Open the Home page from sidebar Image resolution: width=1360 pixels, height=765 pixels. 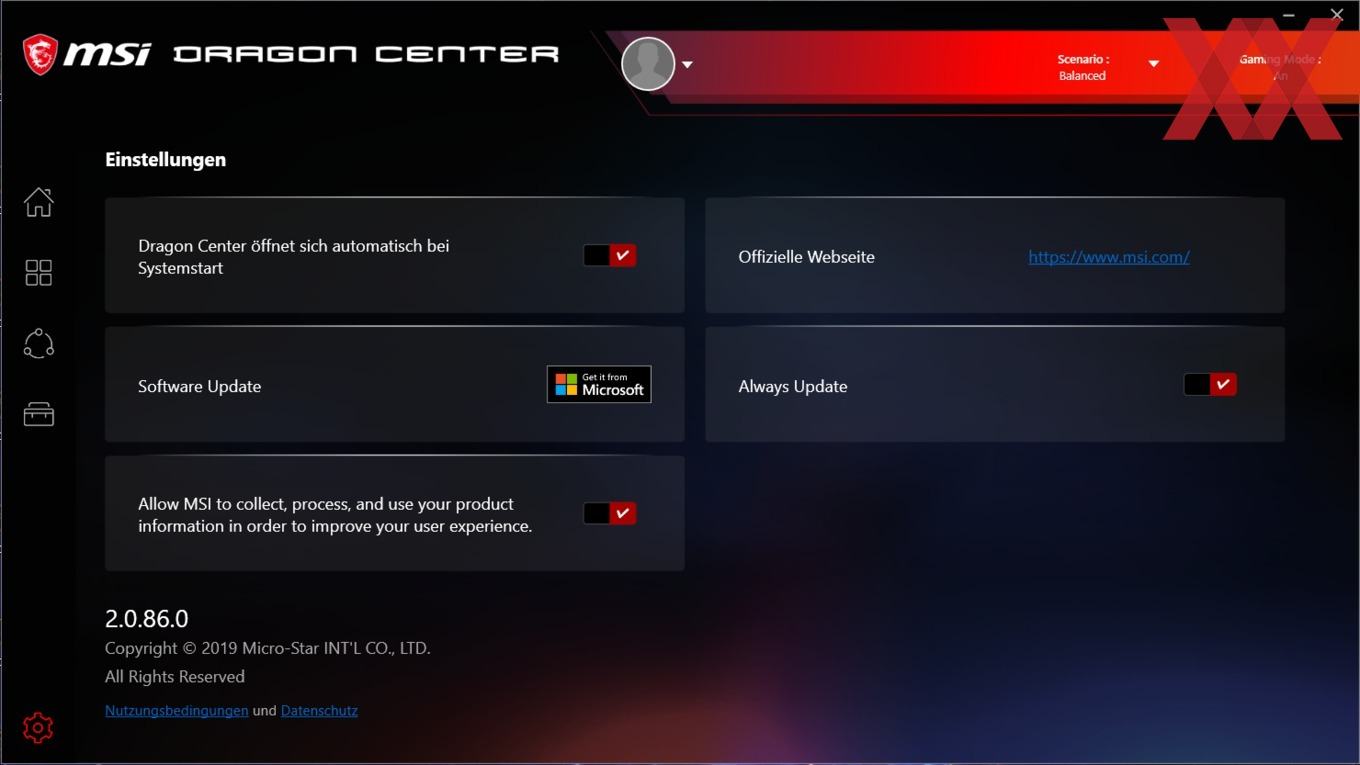(x=39, y=202)
